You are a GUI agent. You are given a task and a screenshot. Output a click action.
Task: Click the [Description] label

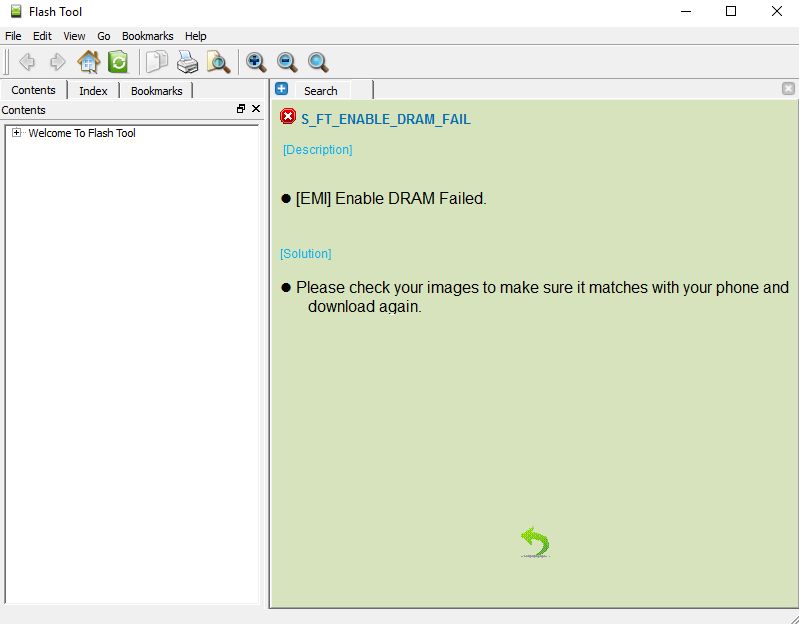pos(317,150)
